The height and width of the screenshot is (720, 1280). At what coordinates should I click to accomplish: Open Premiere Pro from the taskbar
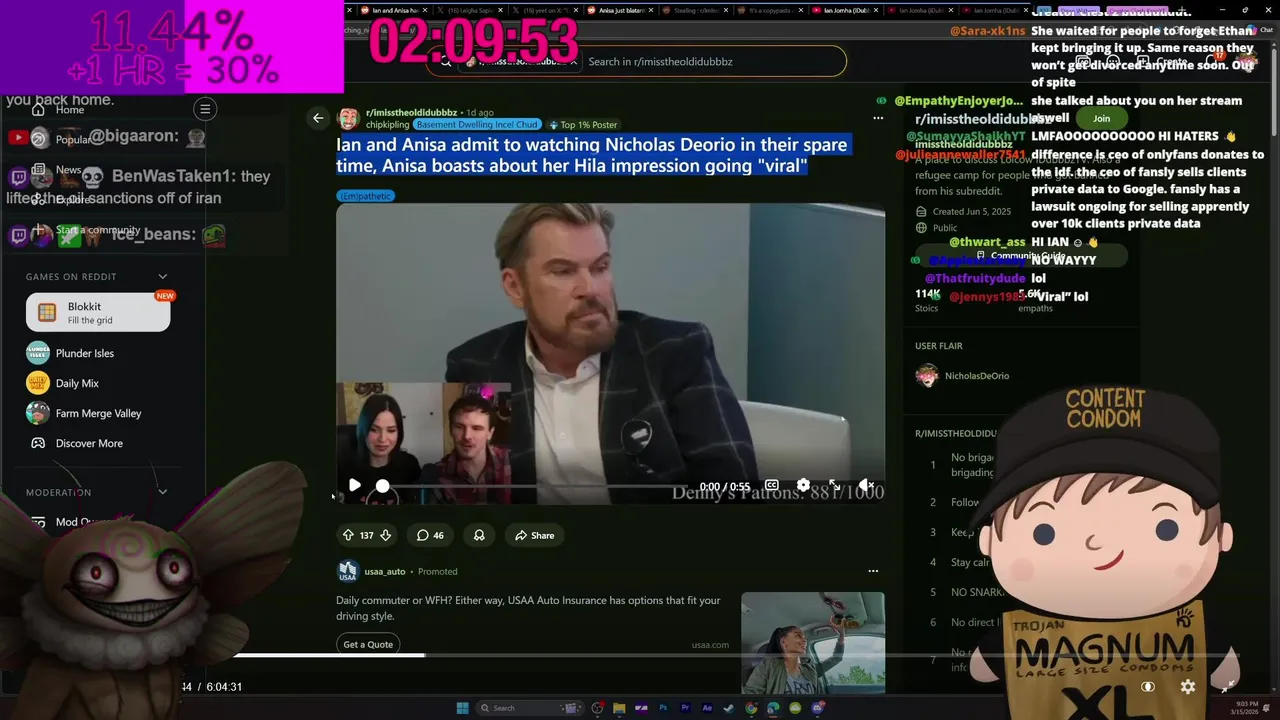(x=686, y=708)
